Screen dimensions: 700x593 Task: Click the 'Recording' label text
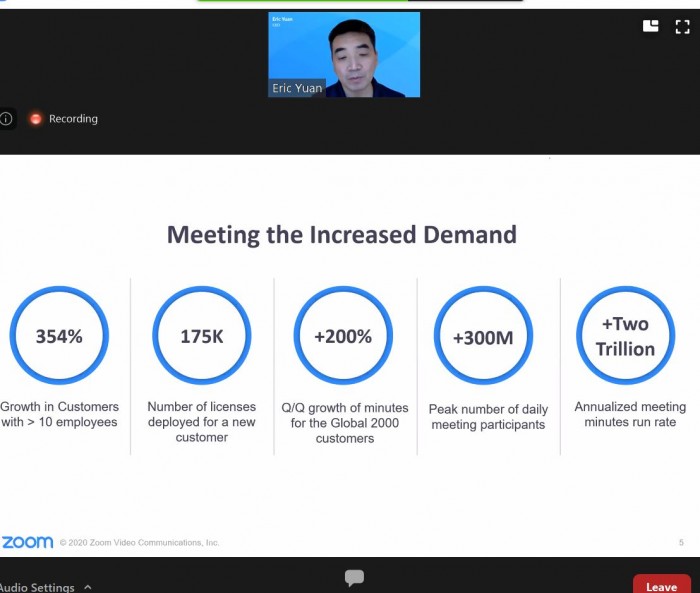[73, 119]
